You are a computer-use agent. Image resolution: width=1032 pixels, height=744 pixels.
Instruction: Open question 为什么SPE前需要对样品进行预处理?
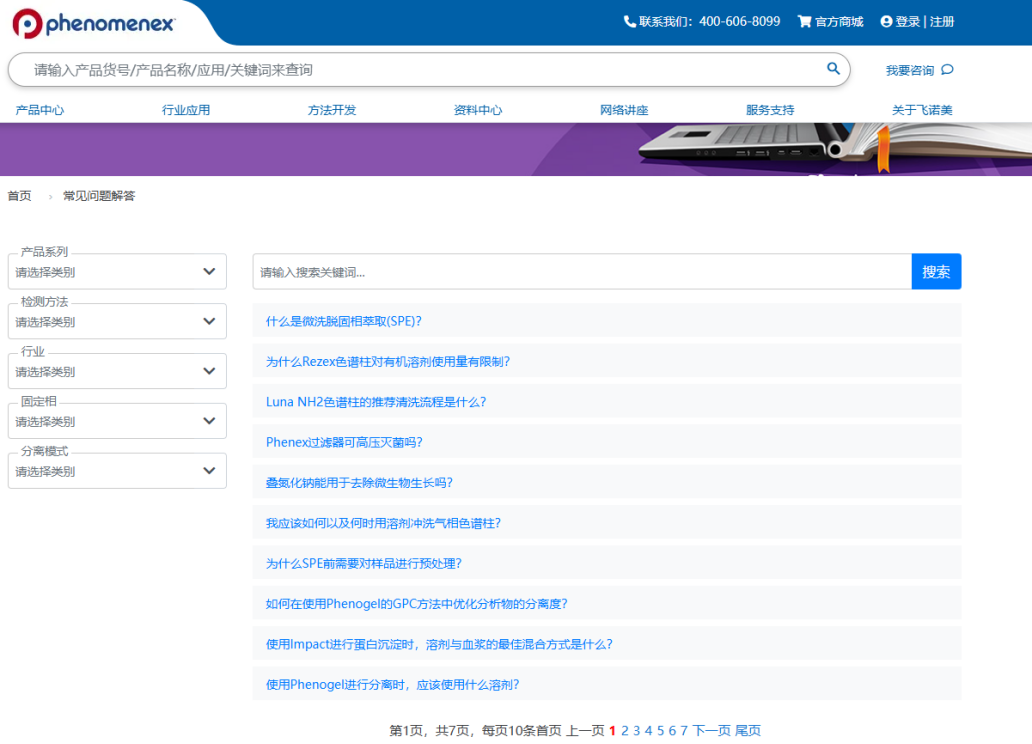(x=363, y=563)
